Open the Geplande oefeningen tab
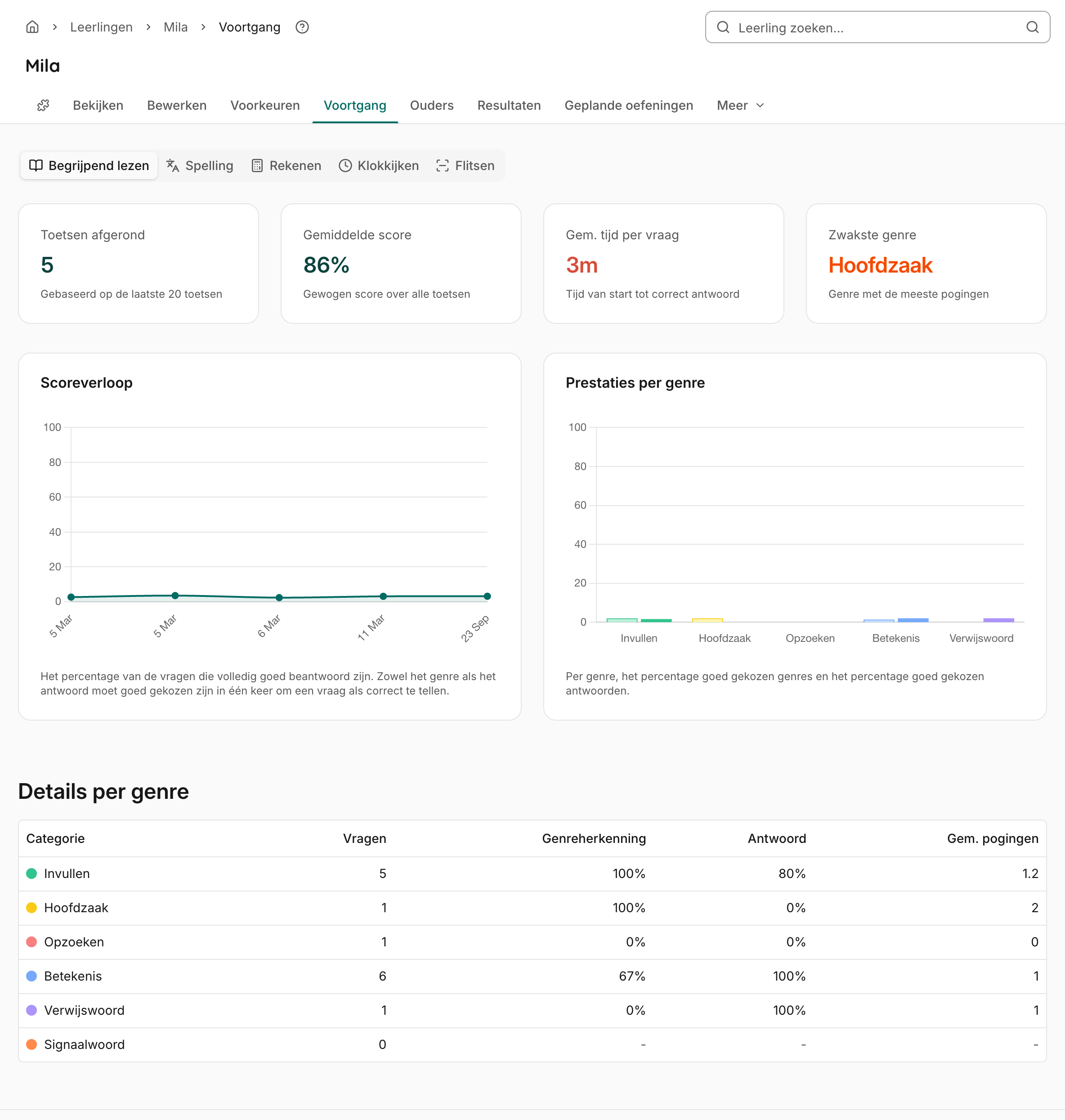The width and height of the screenshot is (1065, 1120). tap(628, 106)
